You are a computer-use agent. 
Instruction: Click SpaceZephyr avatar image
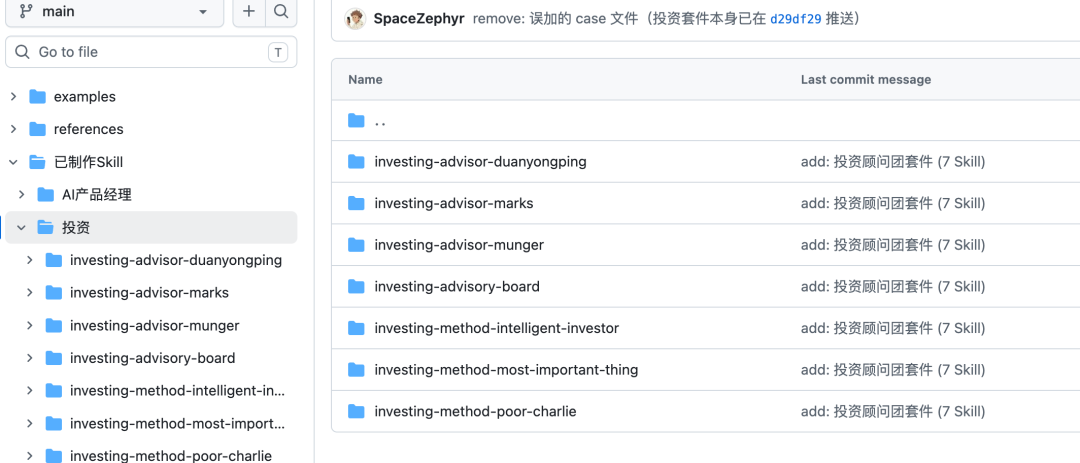[x=355, y=19]
